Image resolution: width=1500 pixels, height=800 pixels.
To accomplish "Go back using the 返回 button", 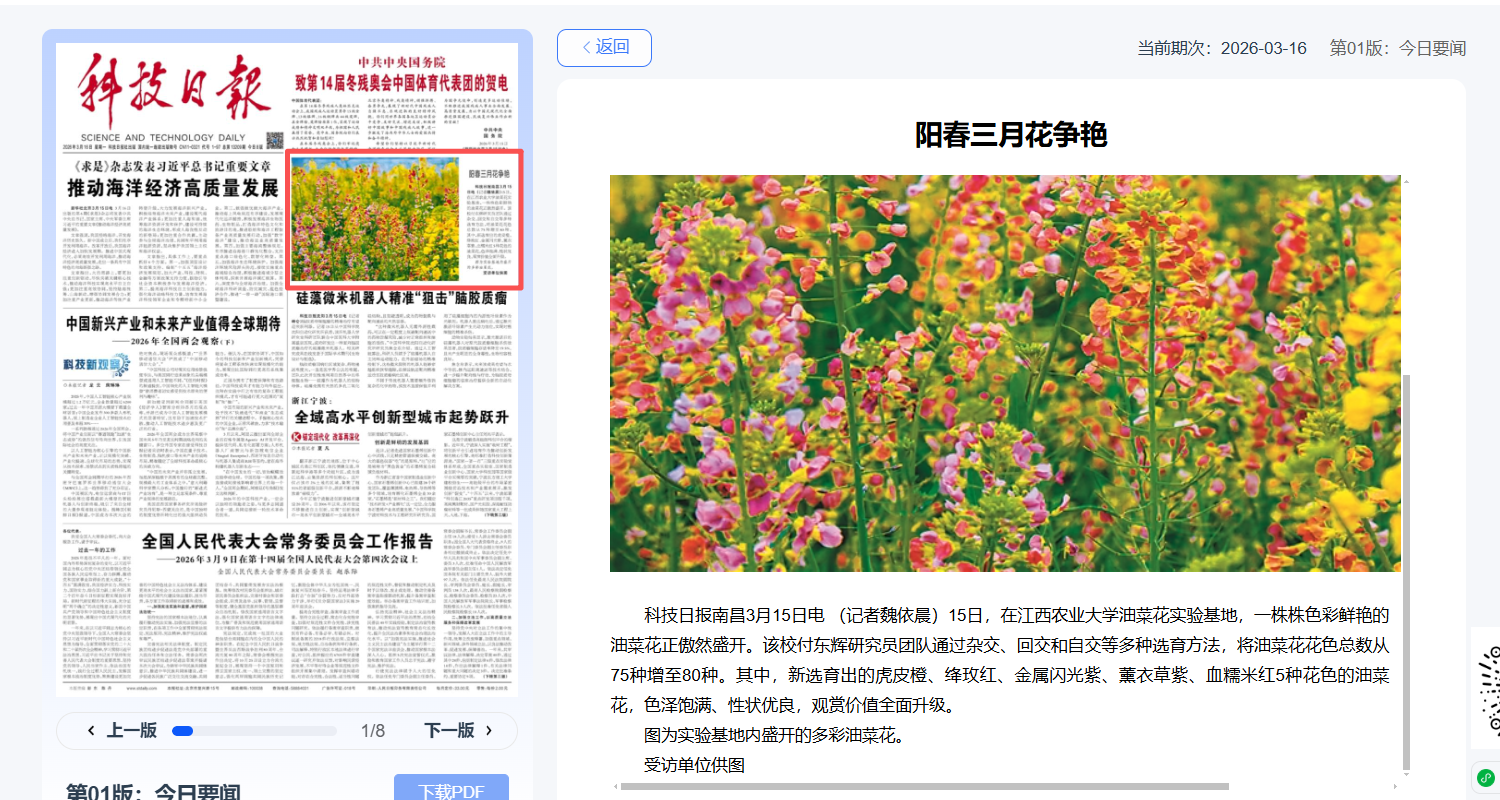I will [x=604, y=47].
